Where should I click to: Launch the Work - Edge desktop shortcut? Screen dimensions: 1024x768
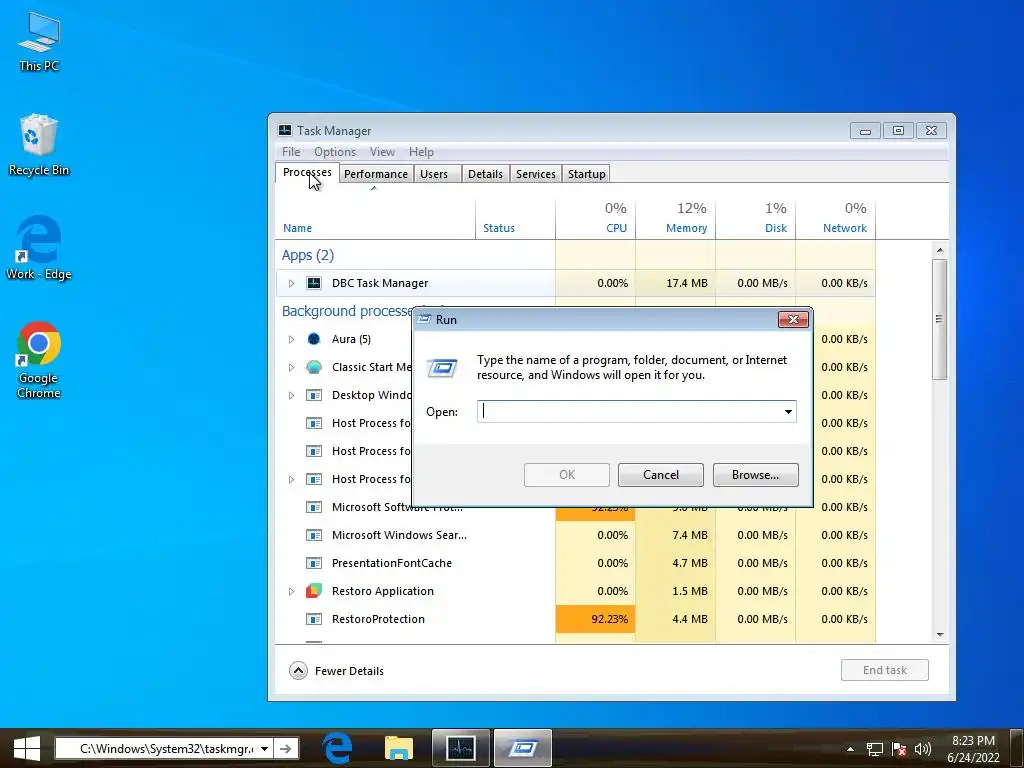coord(39,248)
